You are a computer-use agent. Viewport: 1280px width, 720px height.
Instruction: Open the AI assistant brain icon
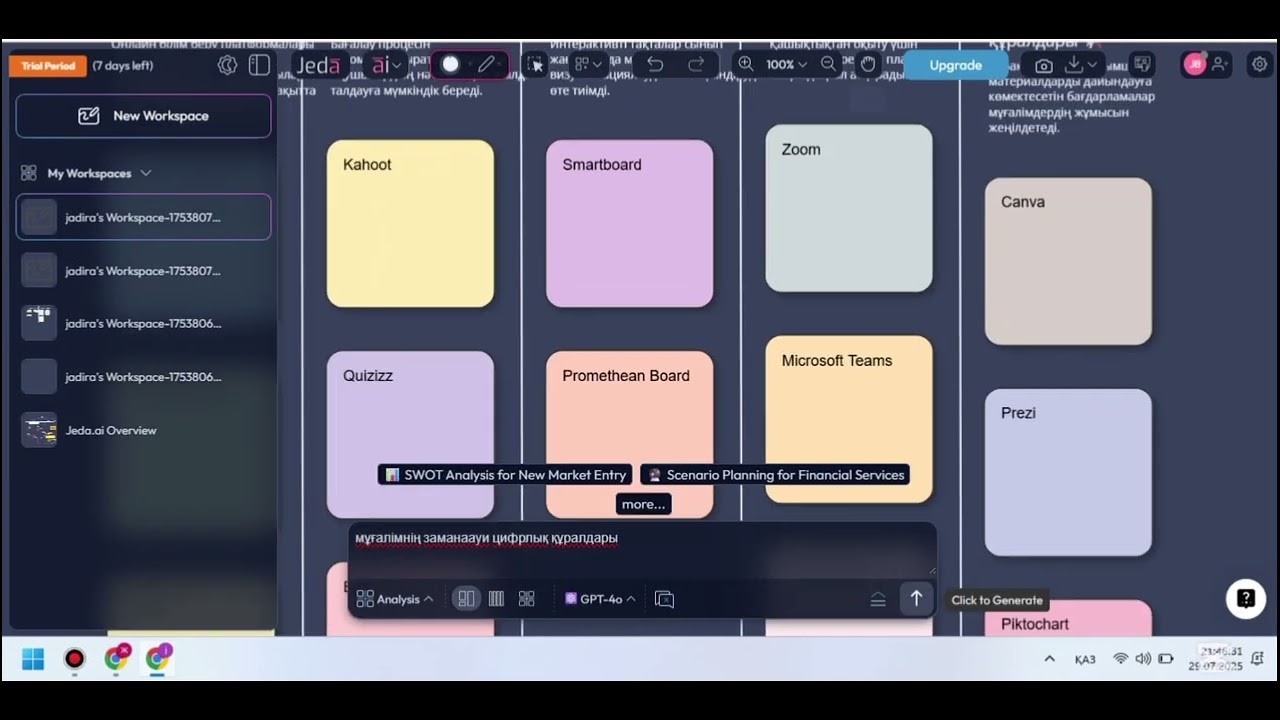[x=228, y=65]
